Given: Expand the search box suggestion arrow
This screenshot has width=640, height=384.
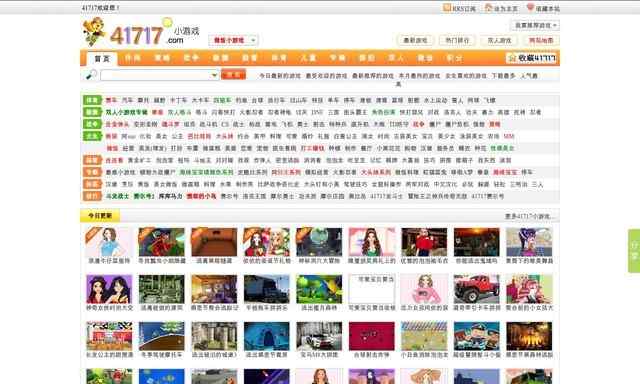Looking at the screenshot, I should tap(214, 75).
